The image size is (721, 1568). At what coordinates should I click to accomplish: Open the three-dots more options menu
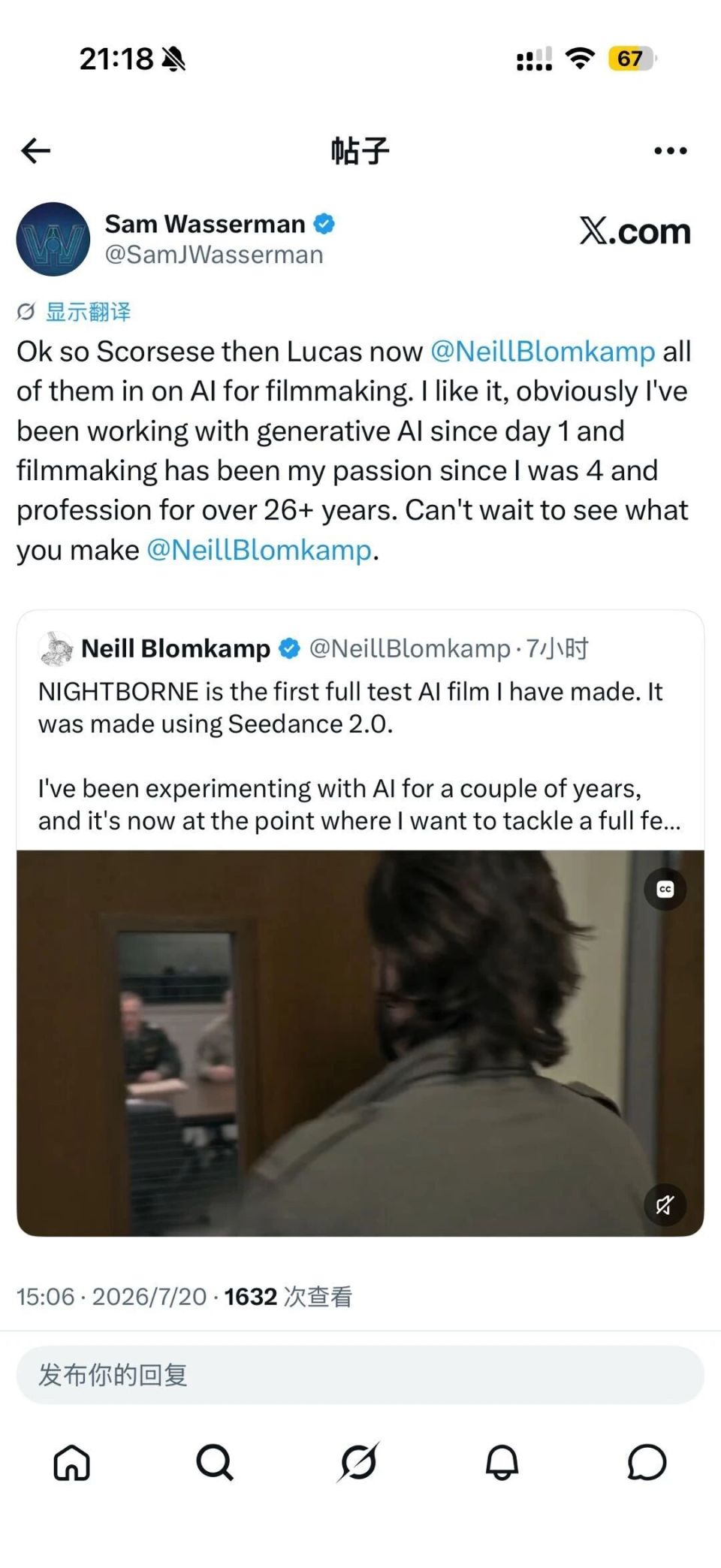click(670, 151)
